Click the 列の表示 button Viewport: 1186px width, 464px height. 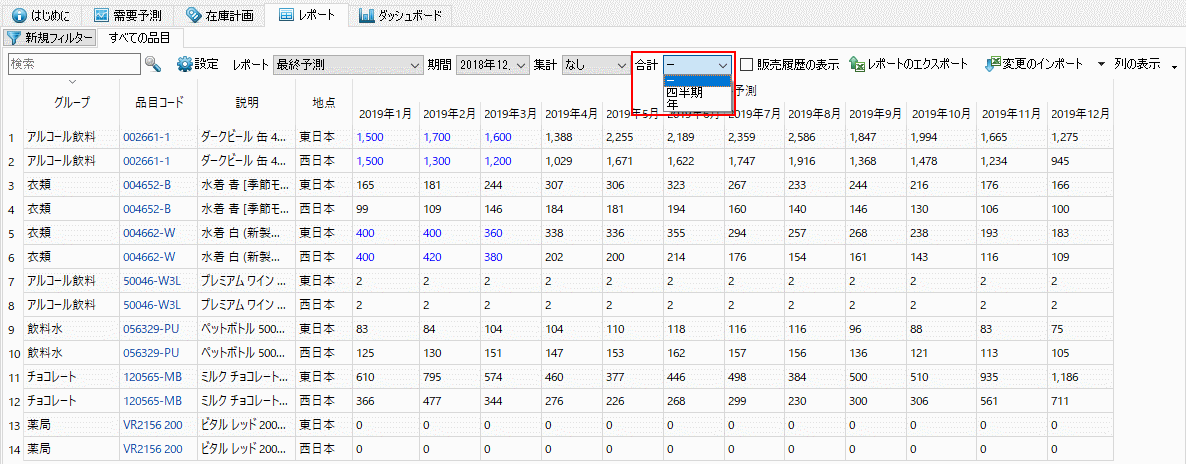click(1137, 64)
